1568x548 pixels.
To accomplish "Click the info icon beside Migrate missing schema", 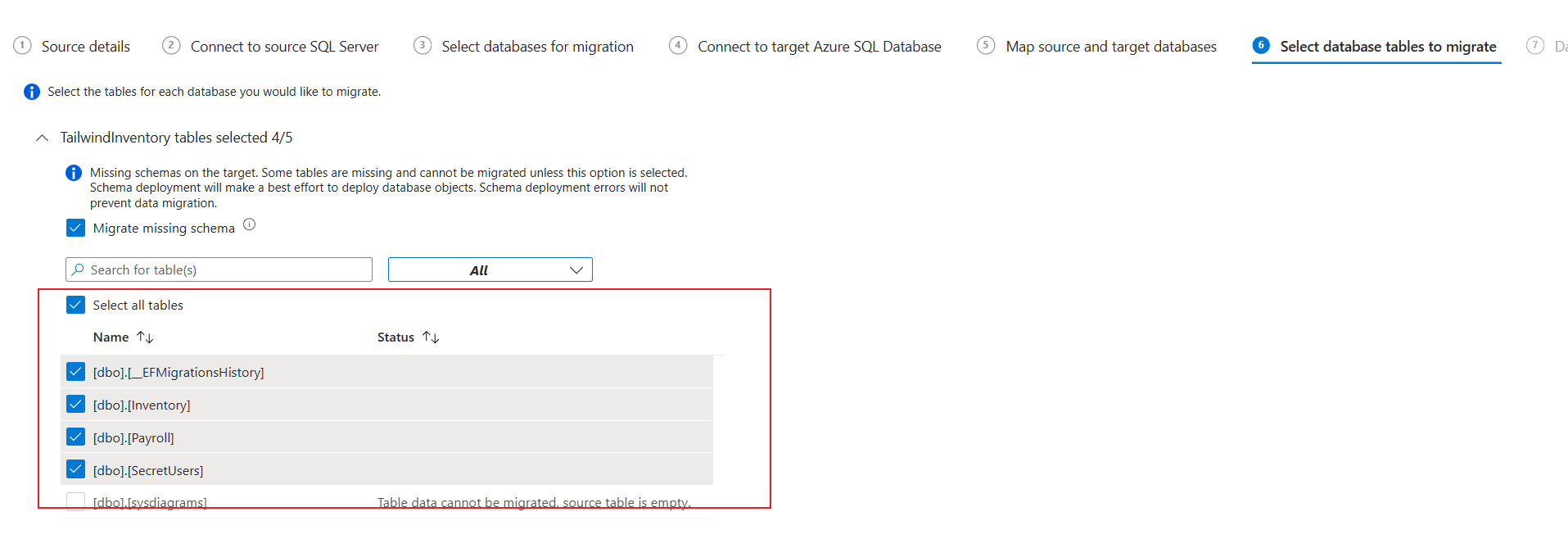I will point(250,224).
